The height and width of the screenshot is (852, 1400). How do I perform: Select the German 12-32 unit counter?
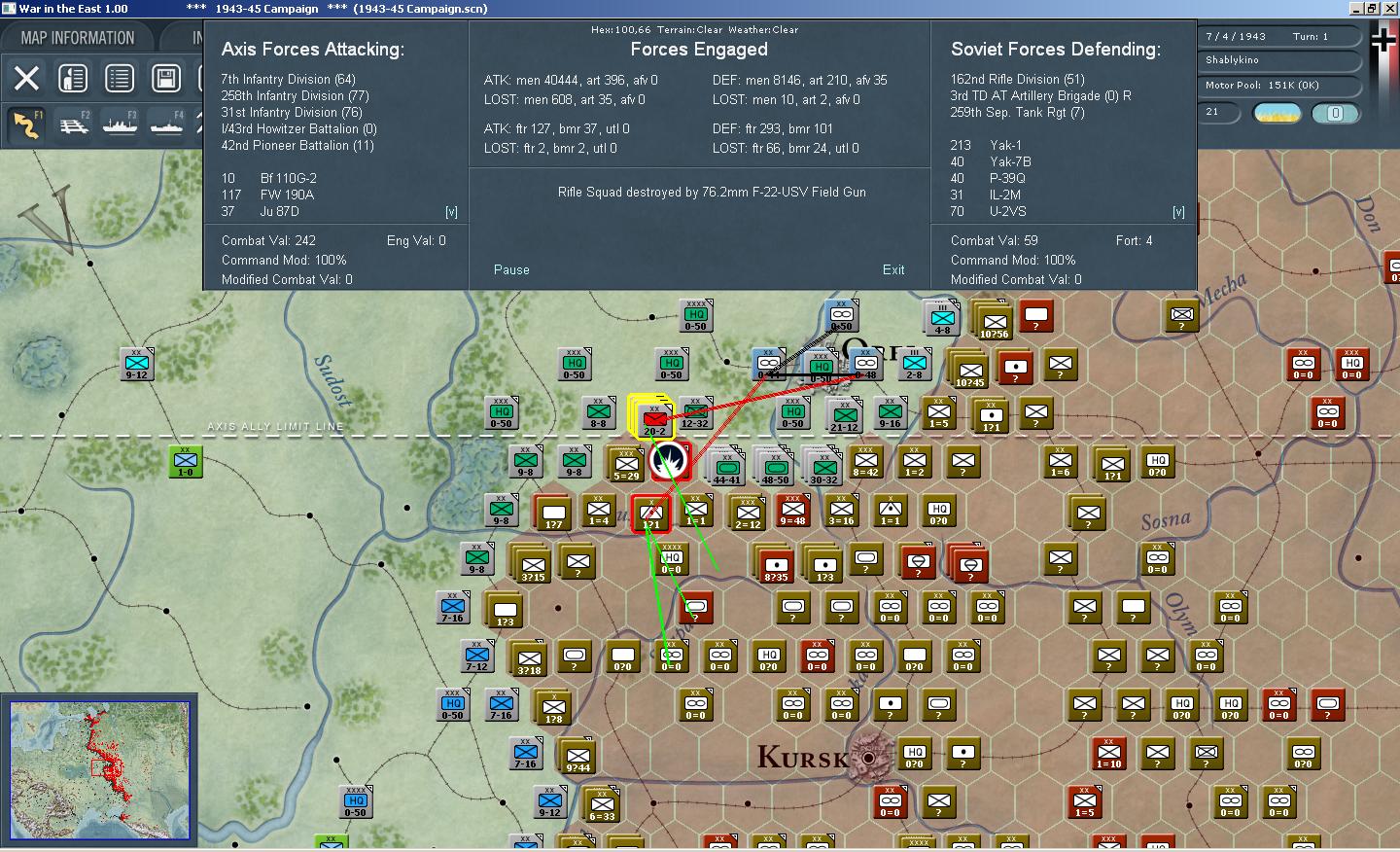(x=695, y=413)
